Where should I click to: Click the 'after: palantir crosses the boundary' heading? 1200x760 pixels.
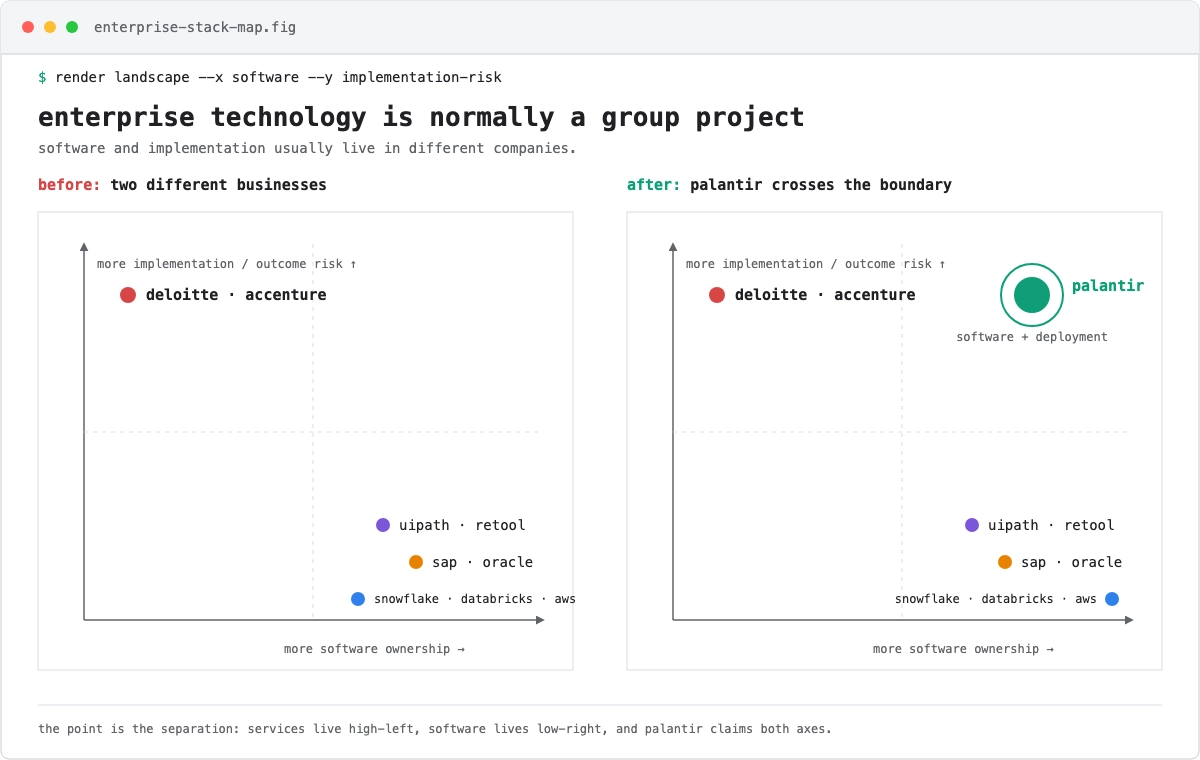click(789, 185)
